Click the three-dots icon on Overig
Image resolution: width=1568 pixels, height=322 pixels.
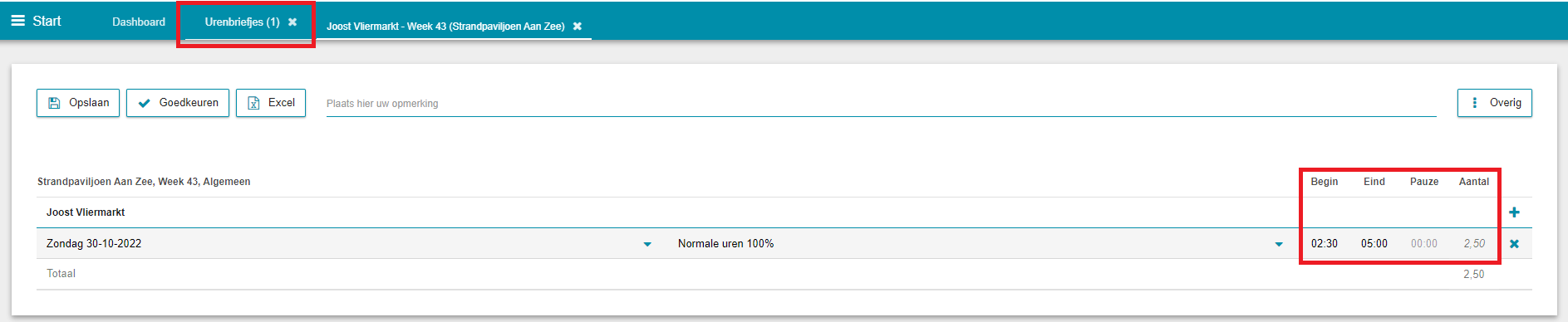[1475, 103]
